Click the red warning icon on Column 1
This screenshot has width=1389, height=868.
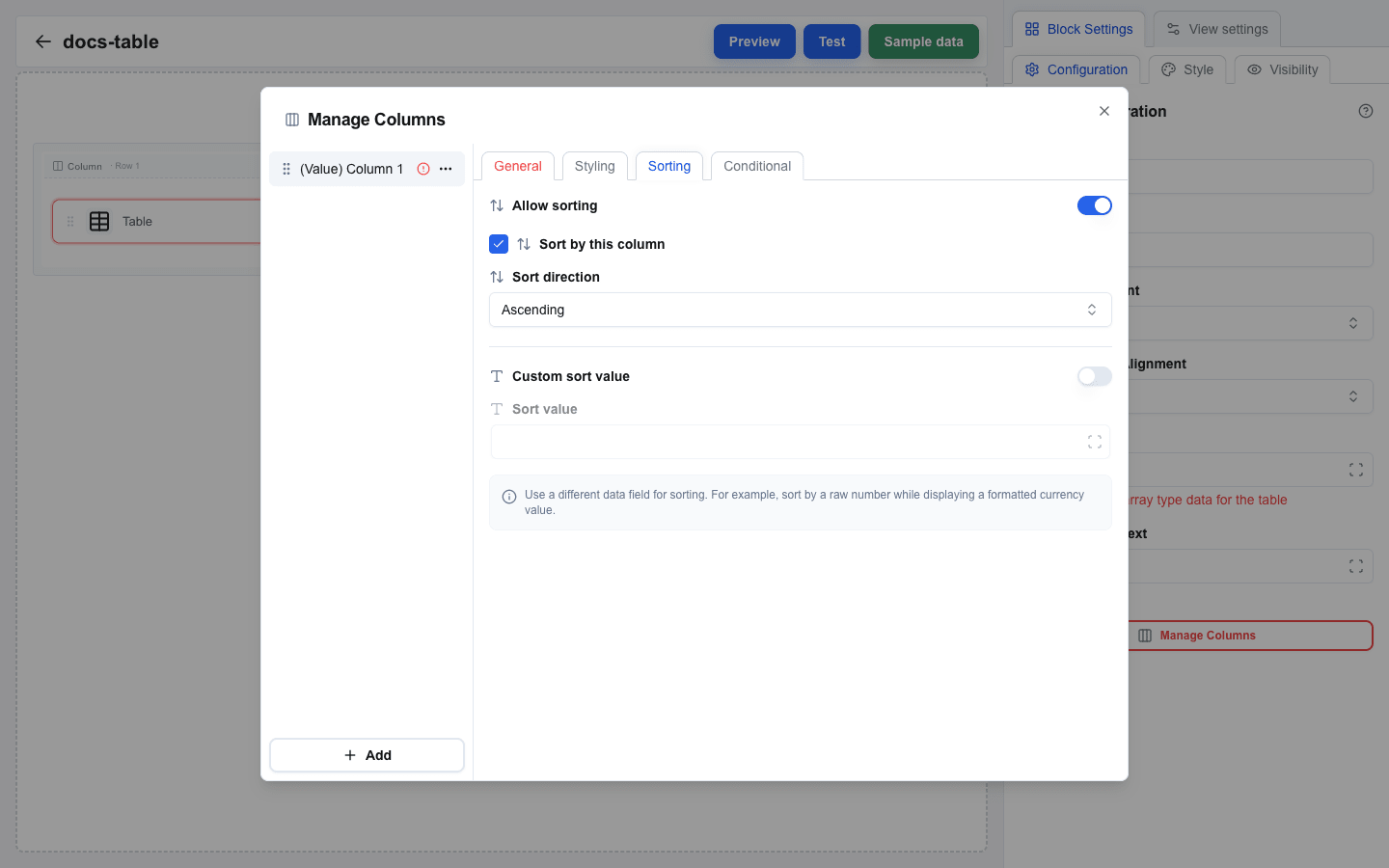pyautogui.click(x=423, y=169)
